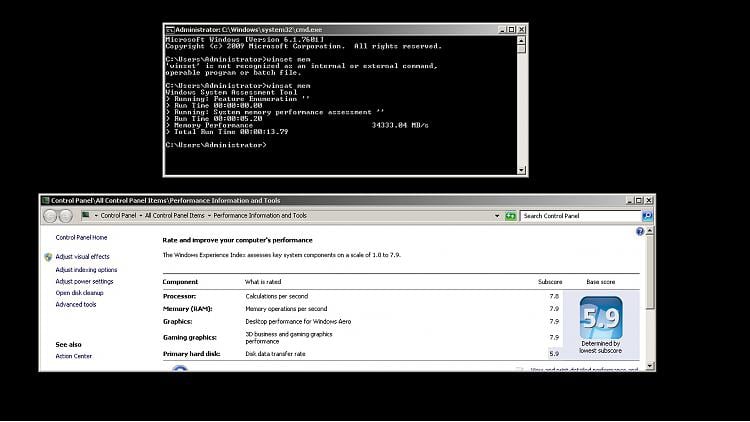Image resolution: width=750 pixels, height=422 pixels.
Task: Click the Base score column header
Action: [601, 282]
